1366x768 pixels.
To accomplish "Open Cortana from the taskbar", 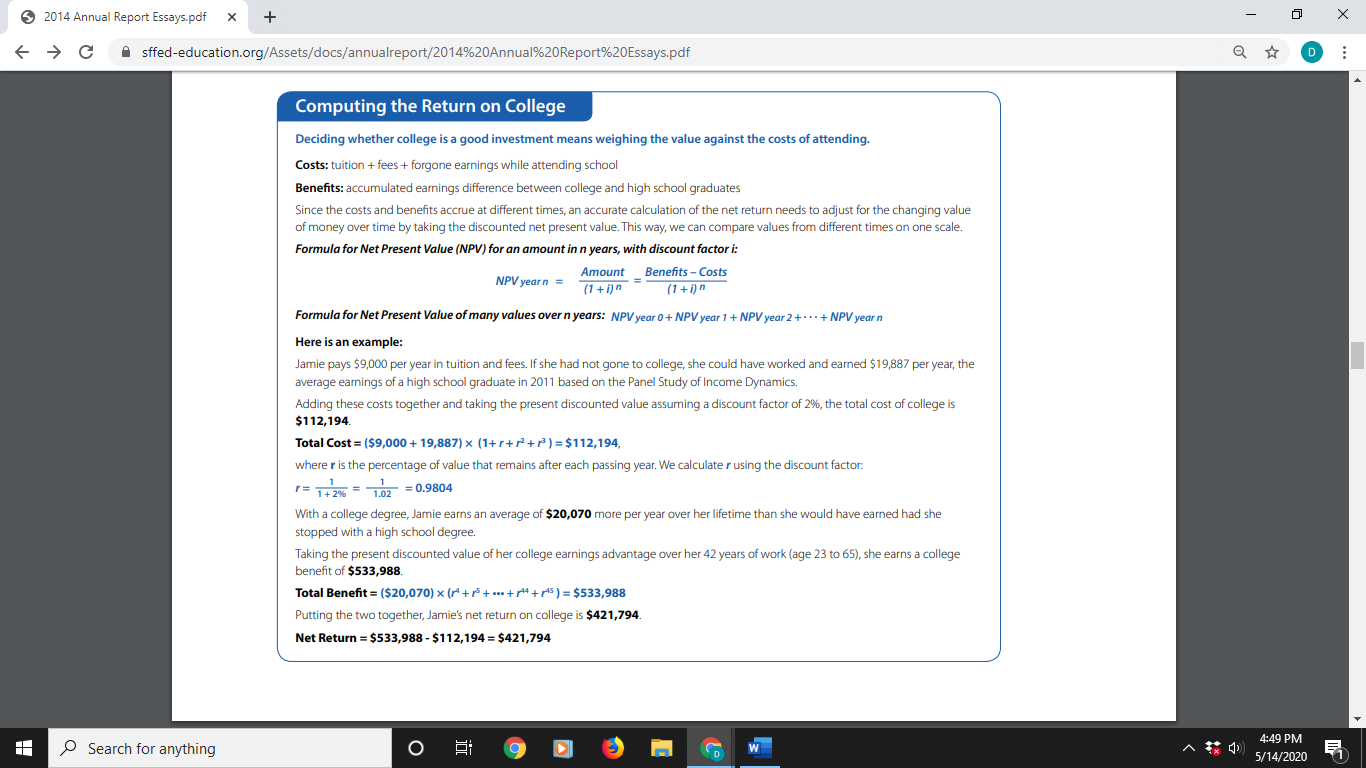I will [x=416, y=748].
